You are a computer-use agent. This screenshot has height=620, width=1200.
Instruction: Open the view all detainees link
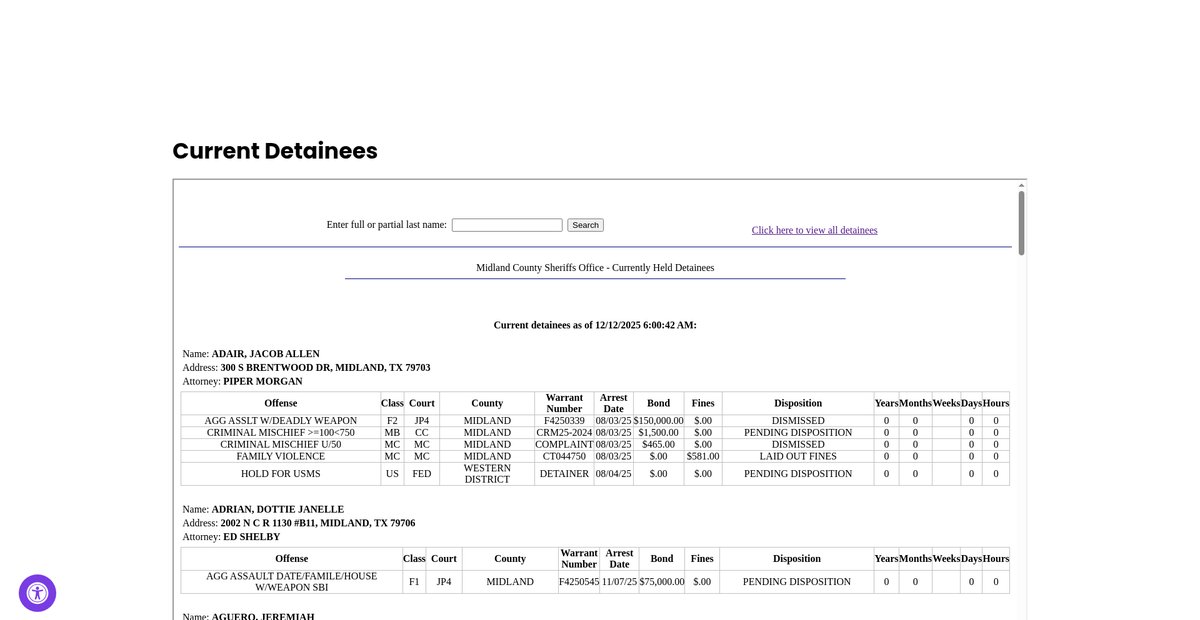point(814,230)
